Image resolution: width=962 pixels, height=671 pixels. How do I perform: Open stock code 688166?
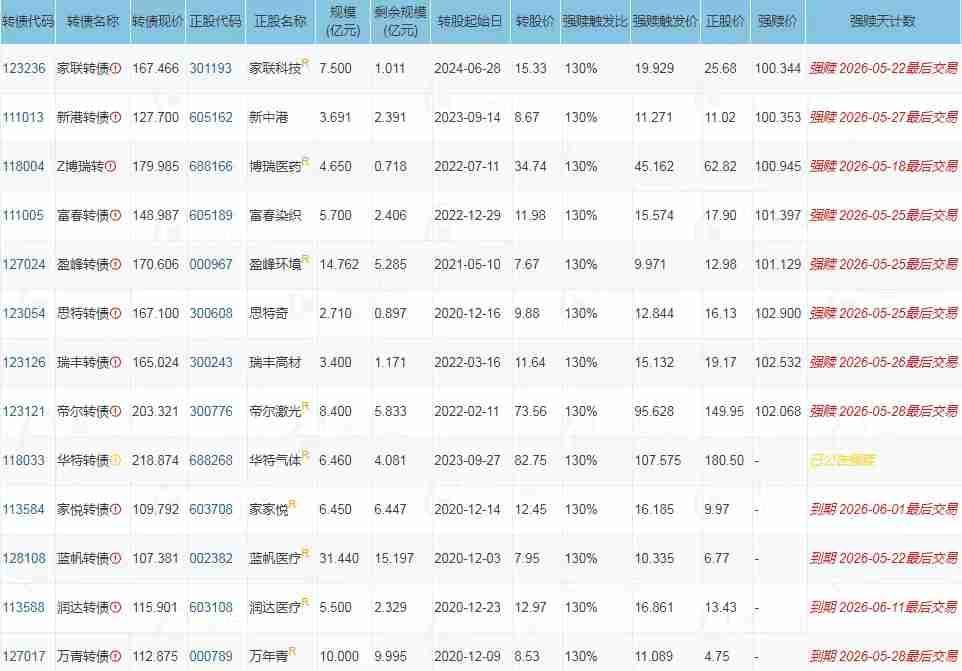tap(210, 166)
